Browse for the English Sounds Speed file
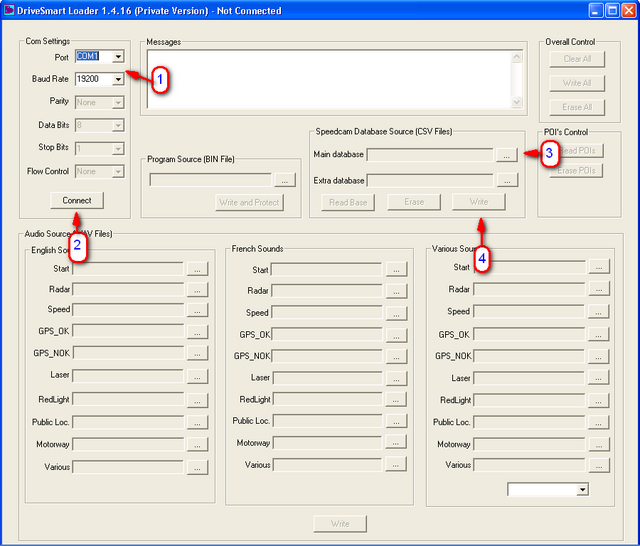The width and height of the screenshot is (640, 546). coord(197,310)
